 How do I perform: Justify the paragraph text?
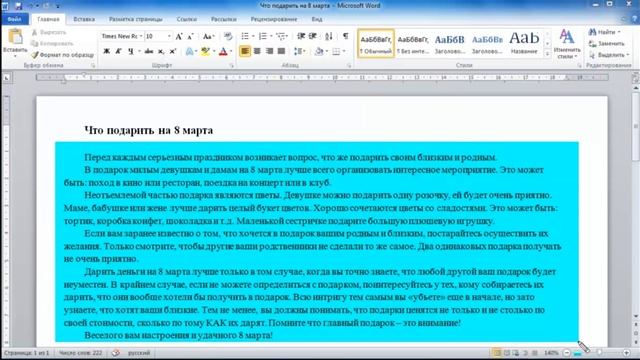point(281,51)
